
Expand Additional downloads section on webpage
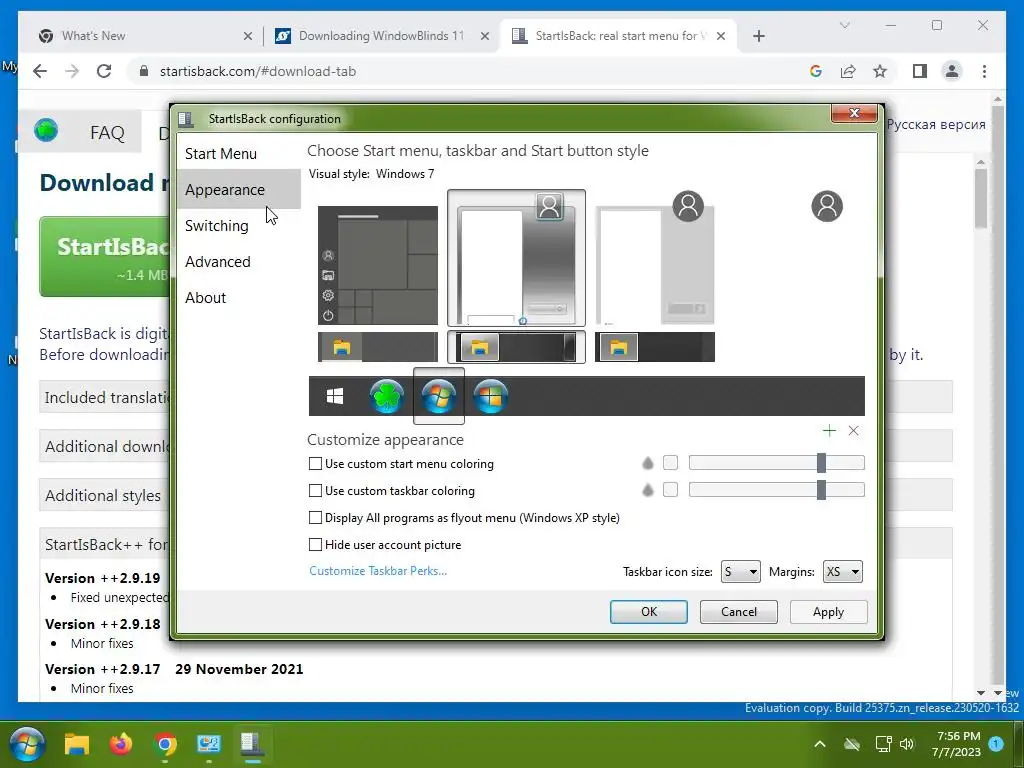pyautogui.click(x=104, y=446)
